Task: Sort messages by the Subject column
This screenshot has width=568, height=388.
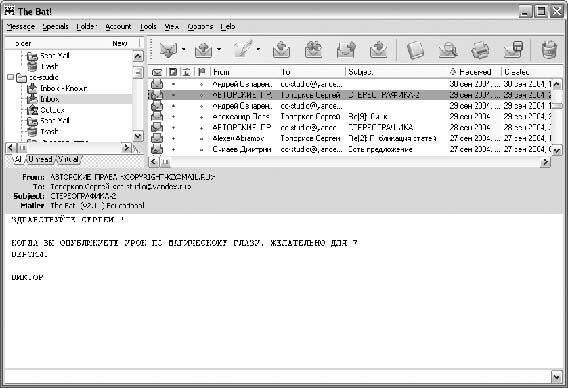Action: tap(397, 72)
